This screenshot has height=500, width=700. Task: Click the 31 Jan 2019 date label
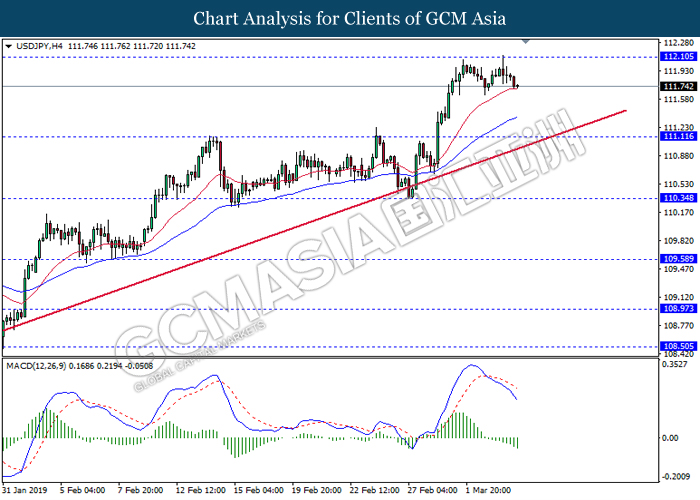25,490
